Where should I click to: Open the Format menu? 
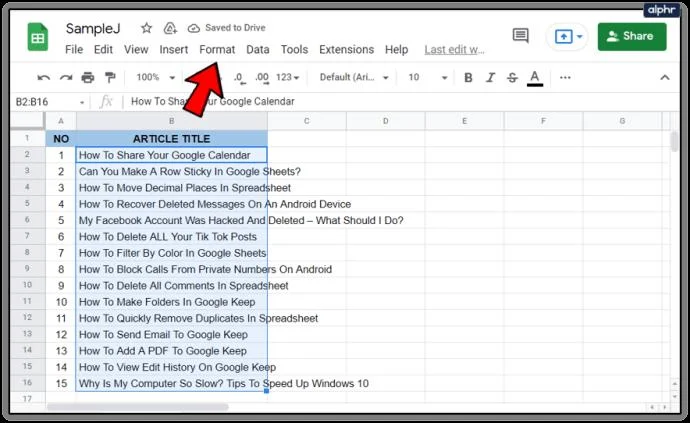217,49
